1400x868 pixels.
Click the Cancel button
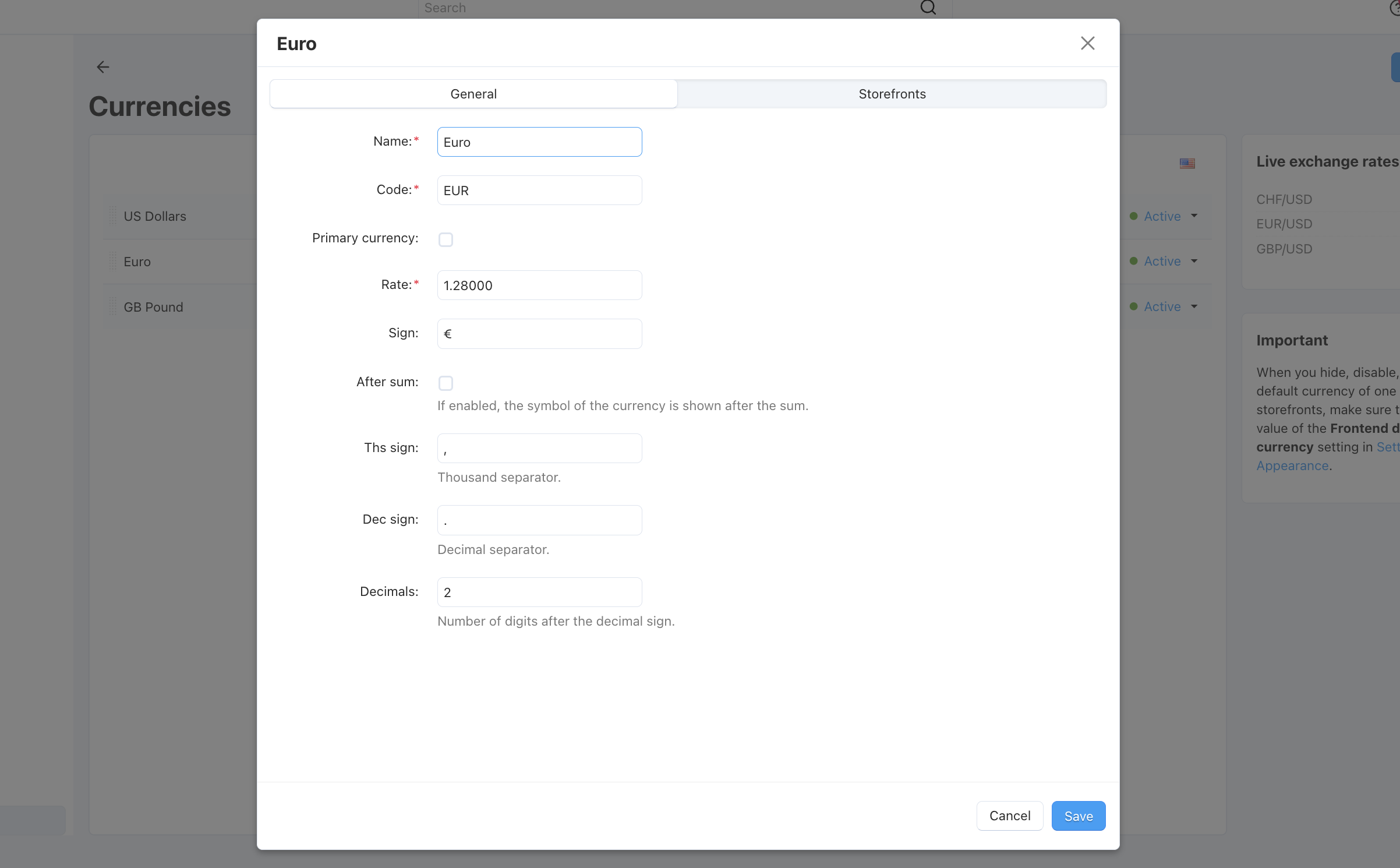coord(1009,816)
